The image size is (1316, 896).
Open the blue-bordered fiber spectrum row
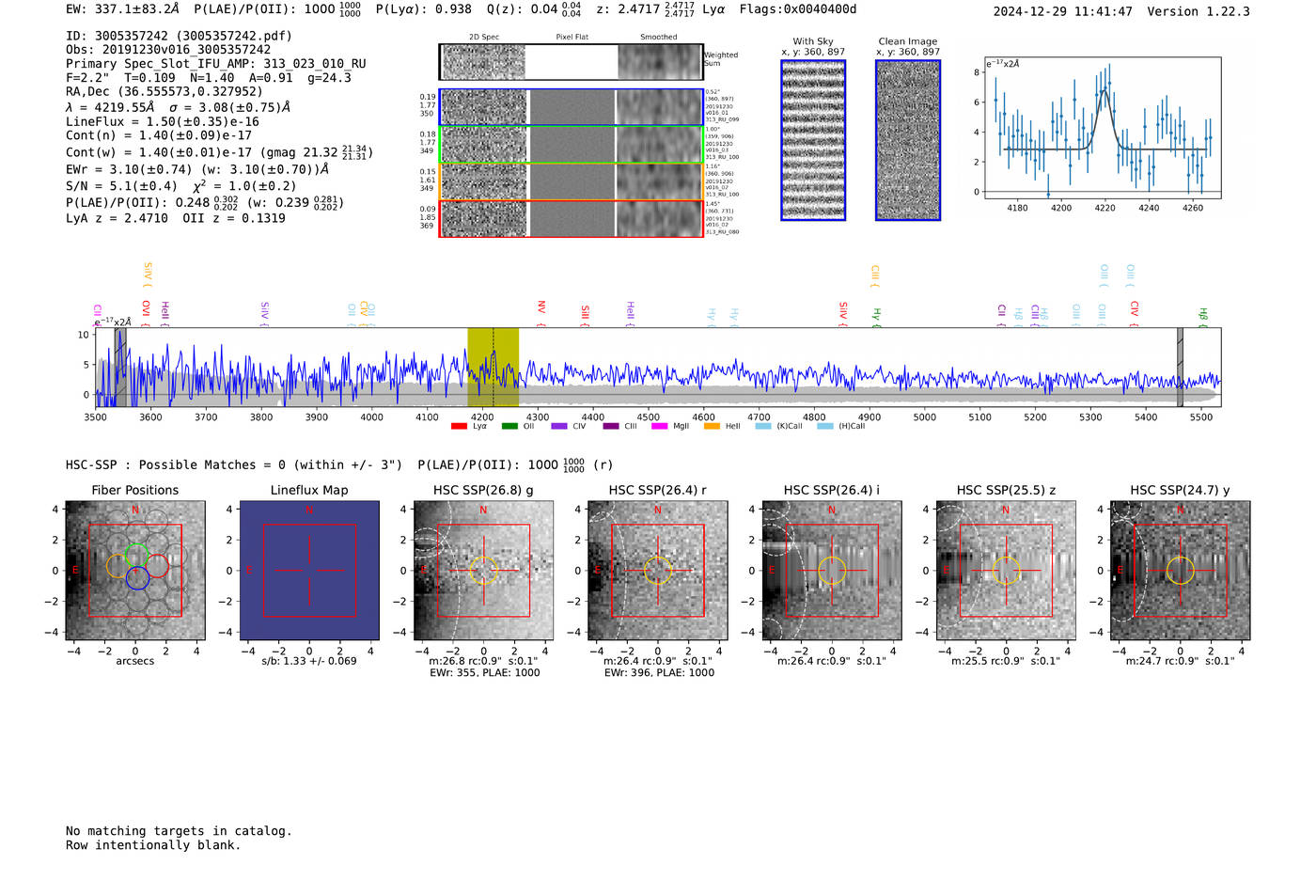(x=571, y=107)
